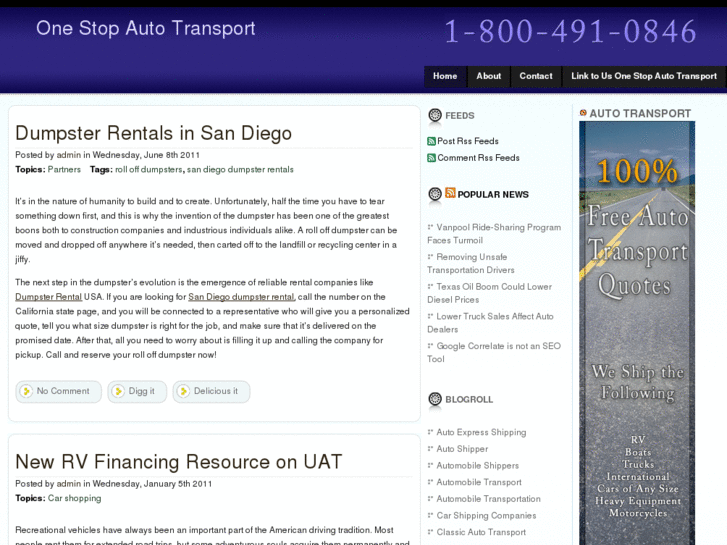Open the Classic Auto Transport blogroll link
This screenshot has width=727, height=545.
[x=481, y=533]
